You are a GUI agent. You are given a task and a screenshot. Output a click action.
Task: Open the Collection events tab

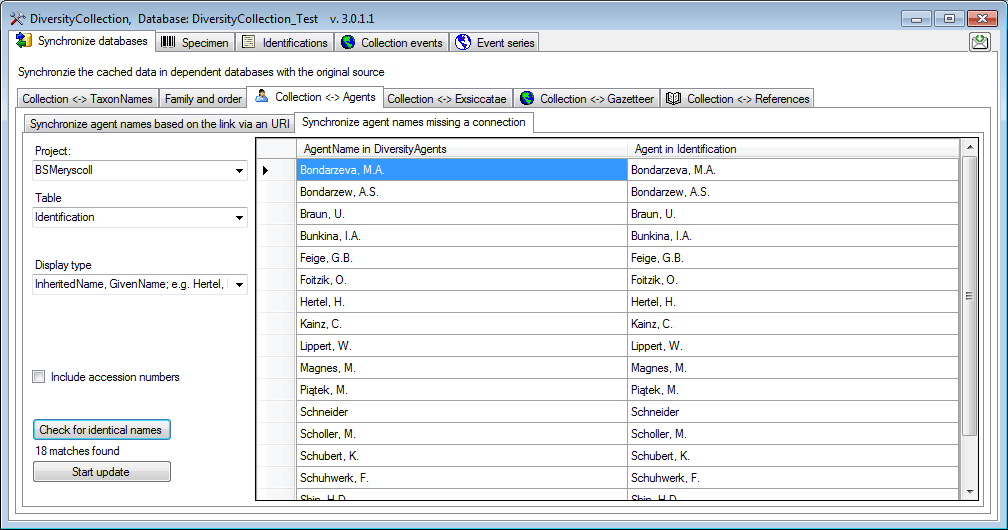click(x=392, y=42)
